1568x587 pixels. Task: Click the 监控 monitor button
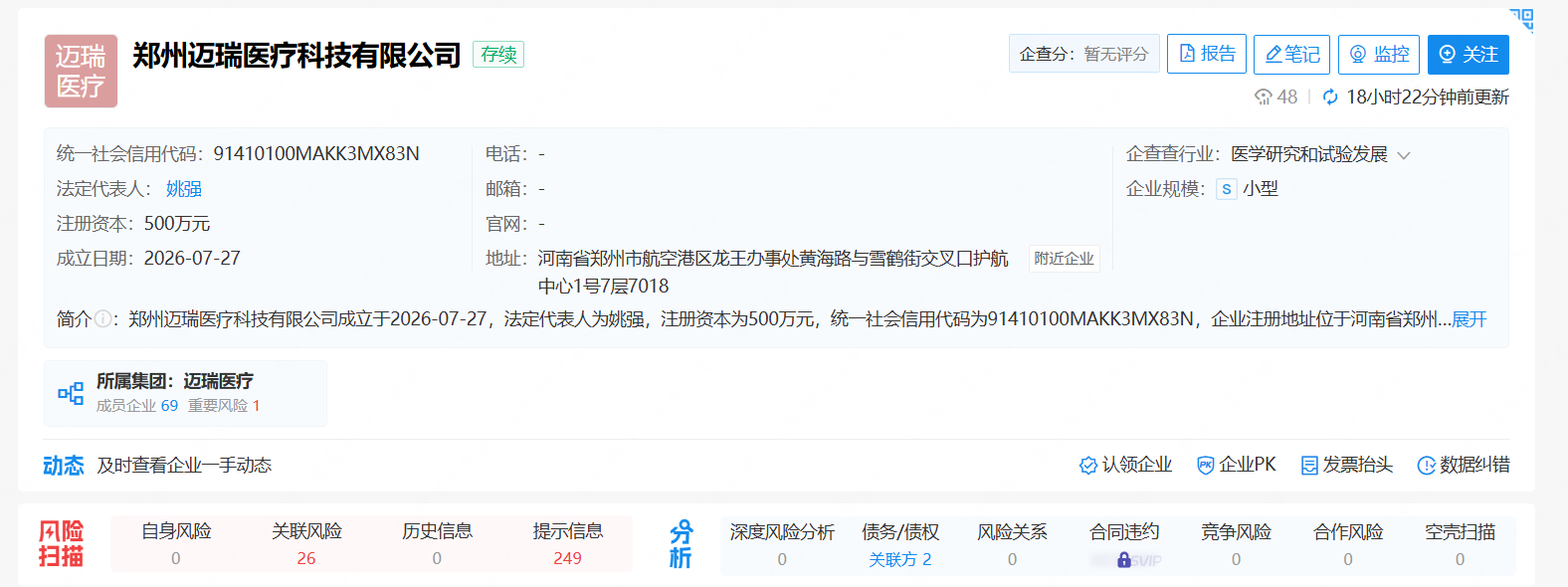tap(1378, 54)
